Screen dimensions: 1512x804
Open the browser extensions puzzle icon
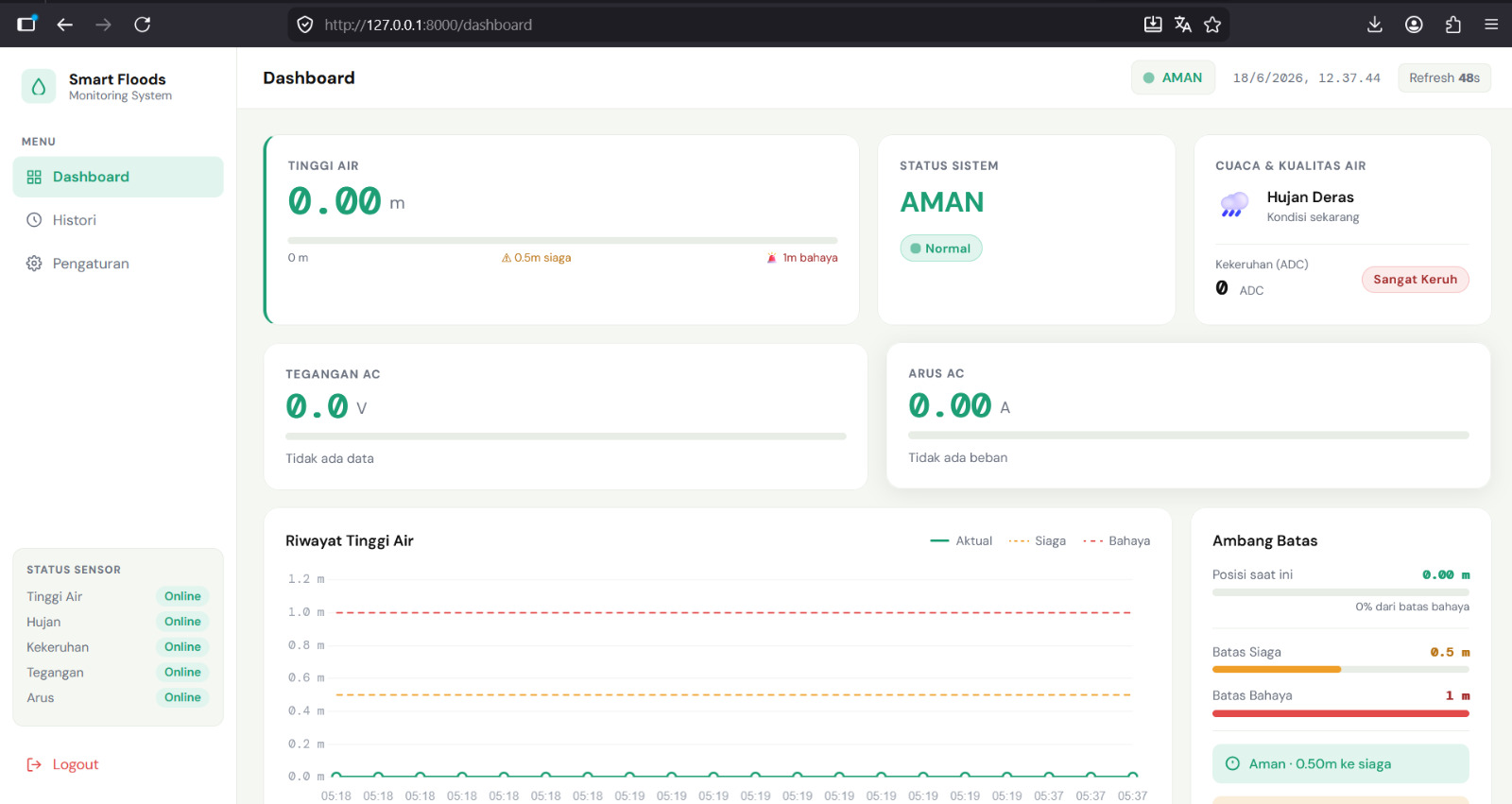pos(1453,25)
